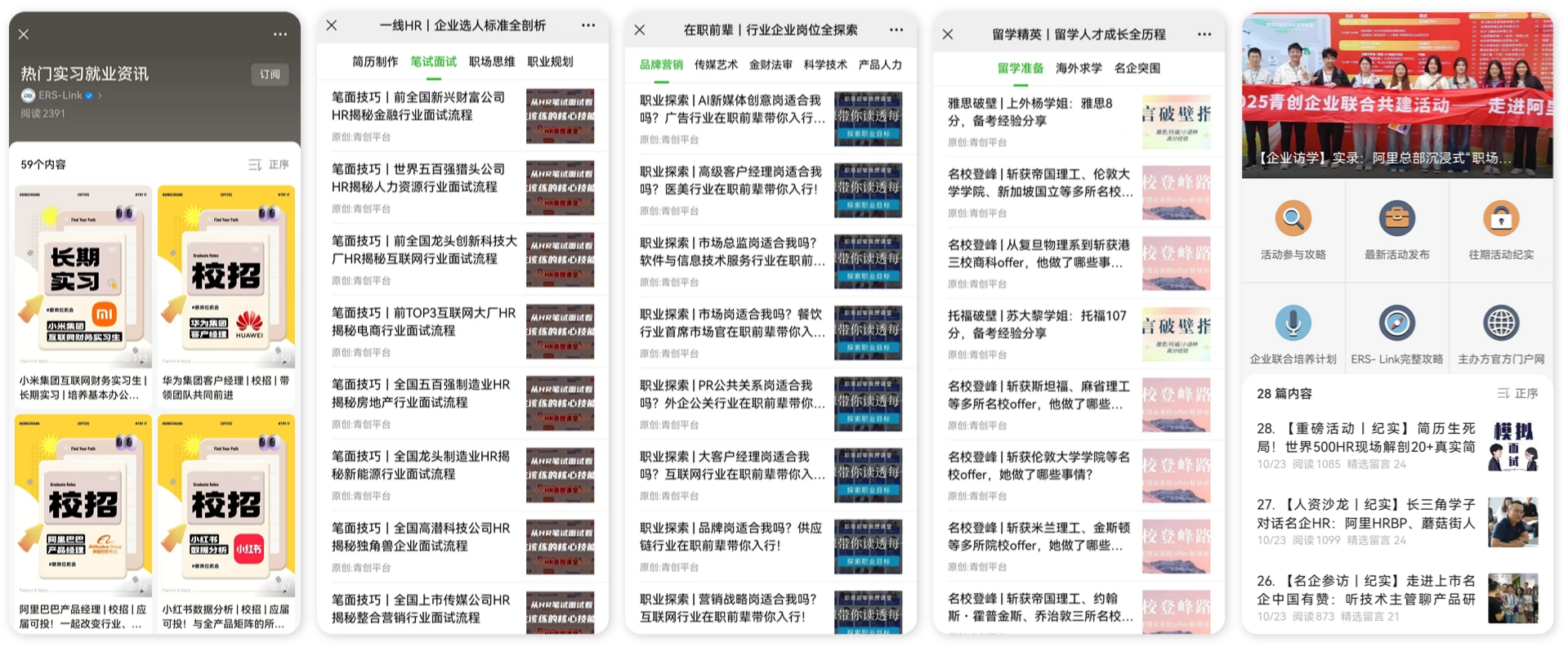Viewport: 1568px width, 647px height.
Task: Open the 主办方官方门户网 globe icon
Action: tap(1500, 323)
